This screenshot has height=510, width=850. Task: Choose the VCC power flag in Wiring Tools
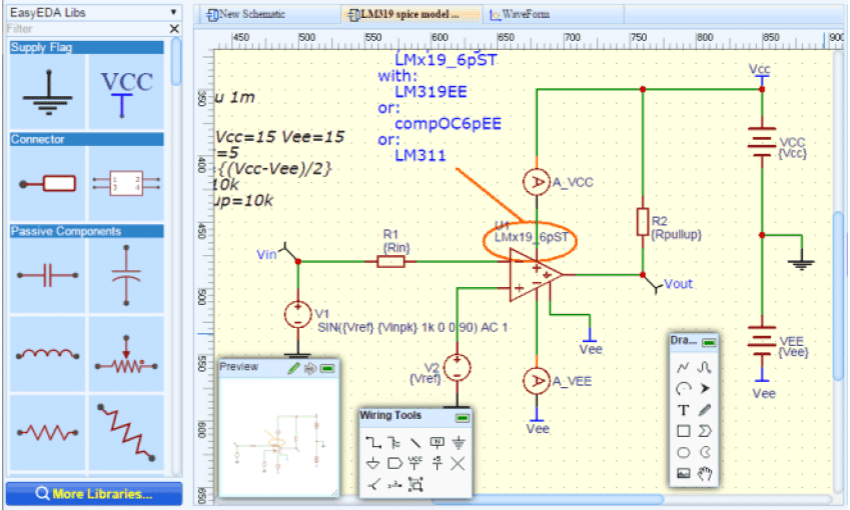tap(415, 463)
